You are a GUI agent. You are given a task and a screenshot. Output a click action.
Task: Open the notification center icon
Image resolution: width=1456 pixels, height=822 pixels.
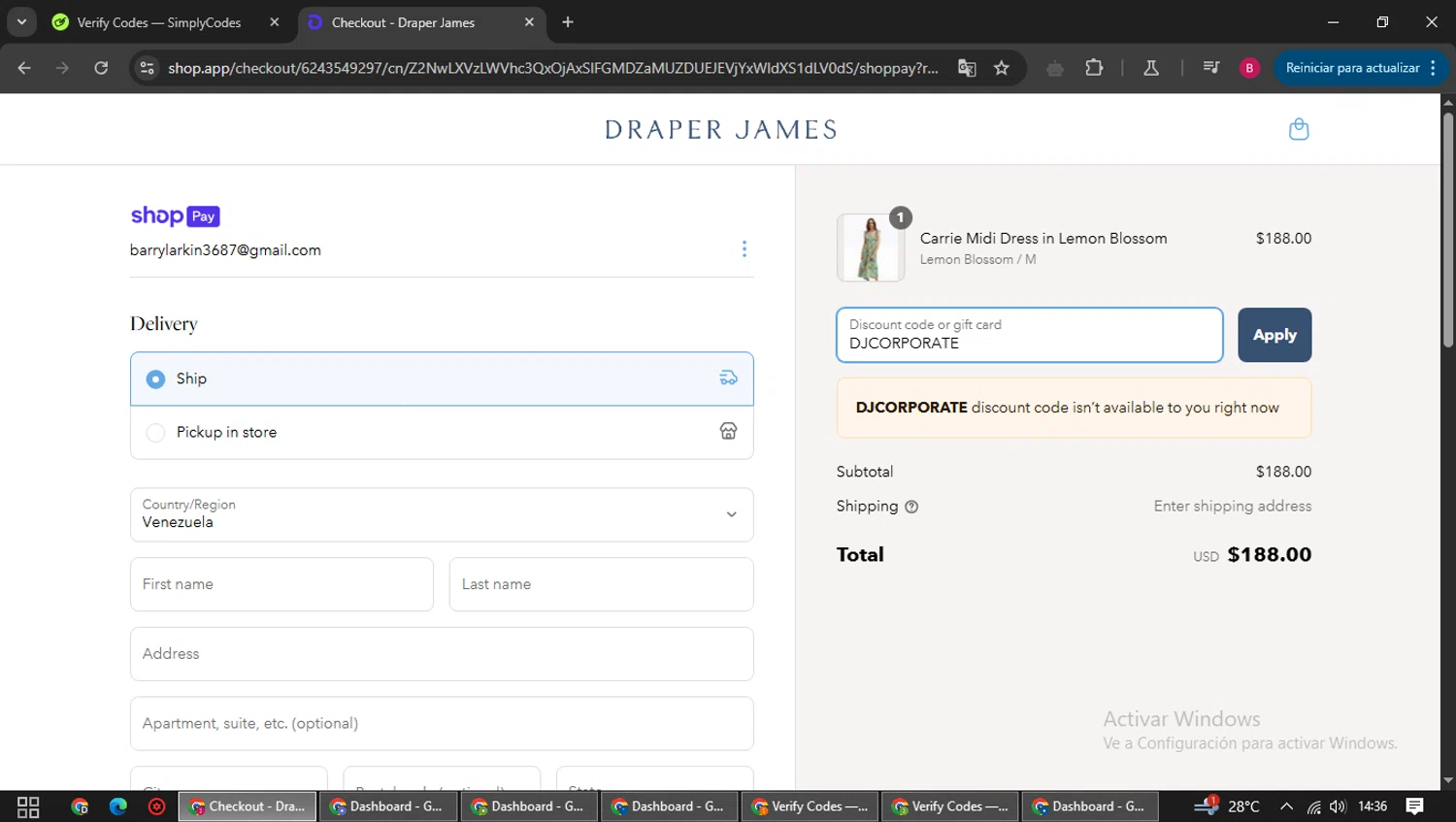point(1414,806)
